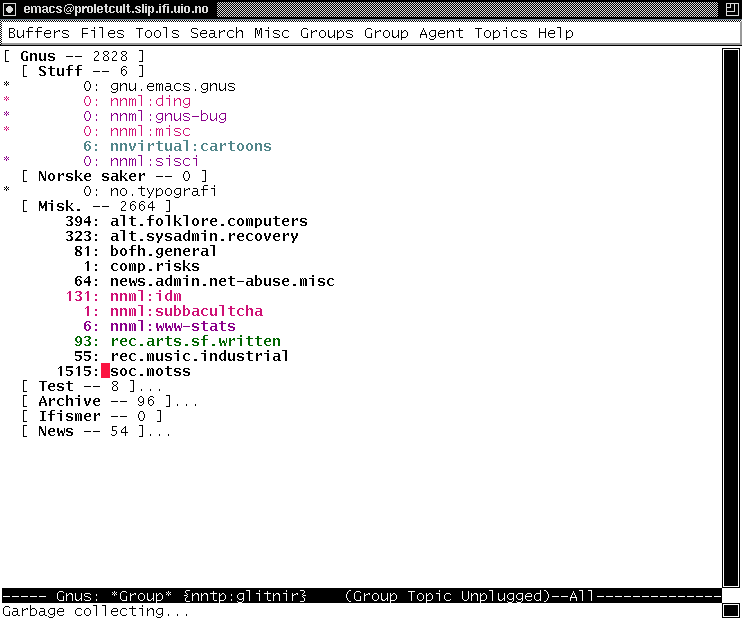The image size is (742, 620).
Task: Open the Tools menu
Action: pos(157,33)
